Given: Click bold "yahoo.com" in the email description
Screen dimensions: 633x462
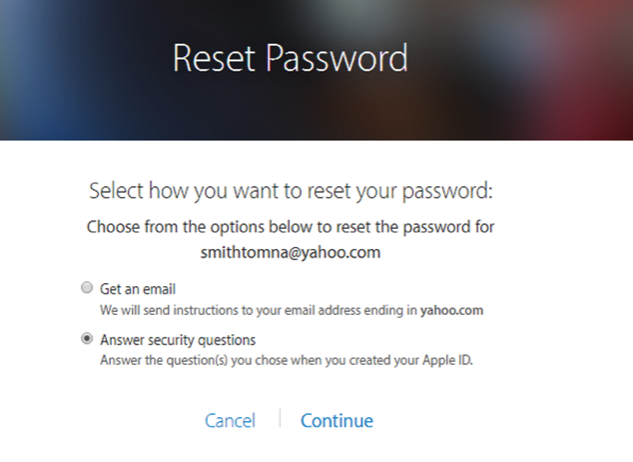Looking at the screenshot, I should (x=451, y=310).
